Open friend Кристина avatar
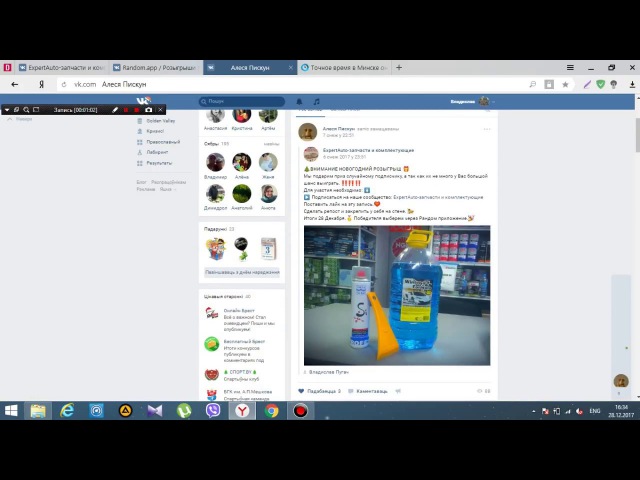Image resolution: width=640 pixels, height=480 pixels. (x=242, y=115)
